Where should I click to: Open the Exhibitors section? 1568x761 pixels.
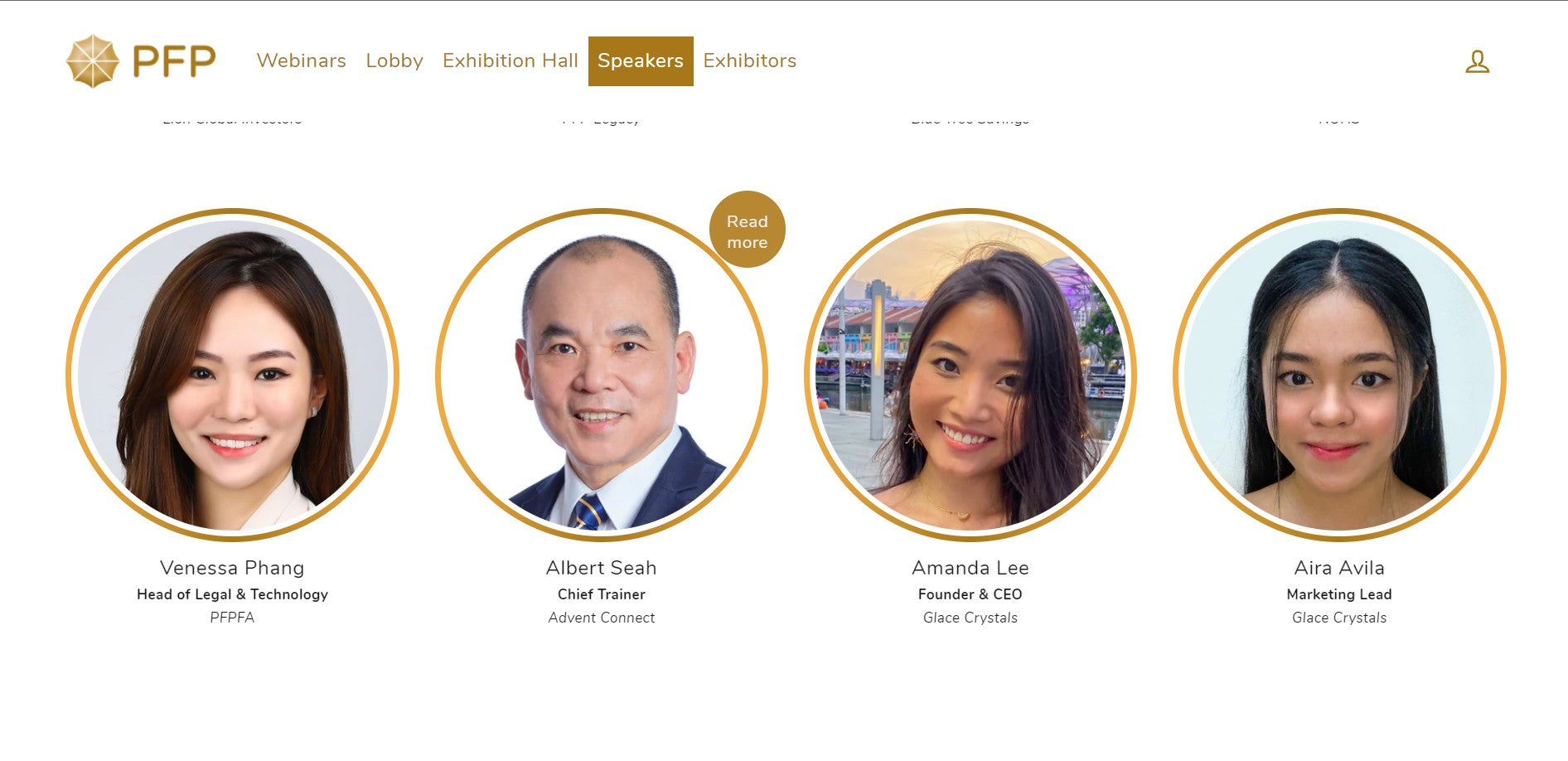point(749,61)
